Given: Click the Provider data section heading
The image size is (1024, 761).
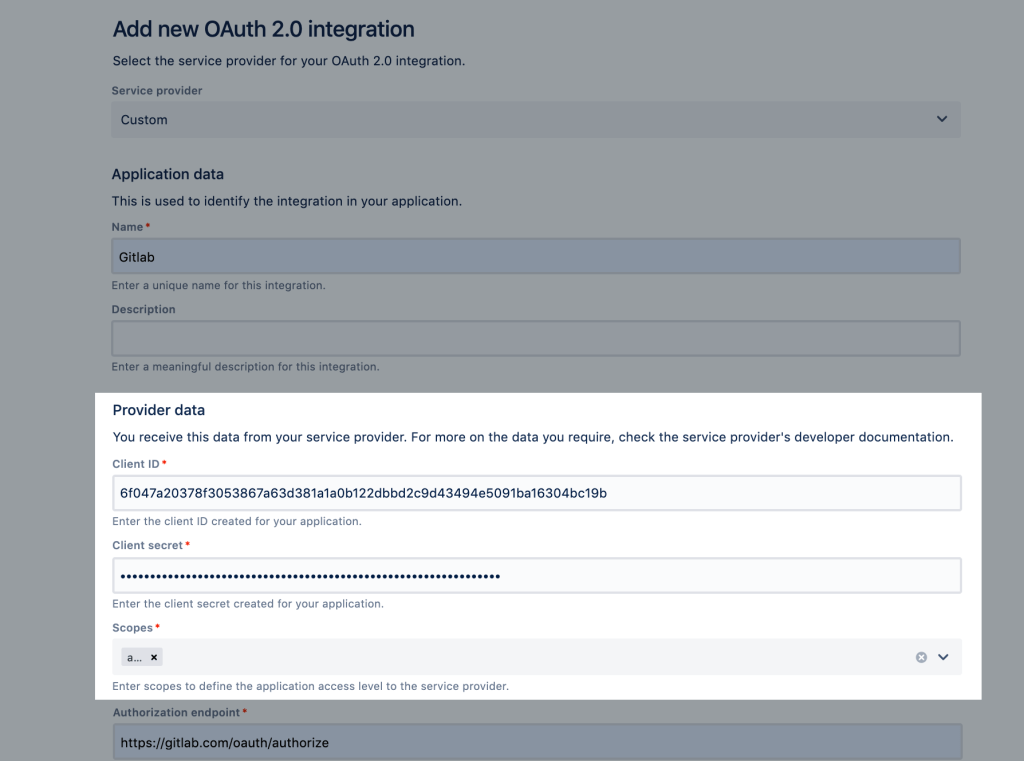Looking at the screenshot, I should click(x=158, y=410).
